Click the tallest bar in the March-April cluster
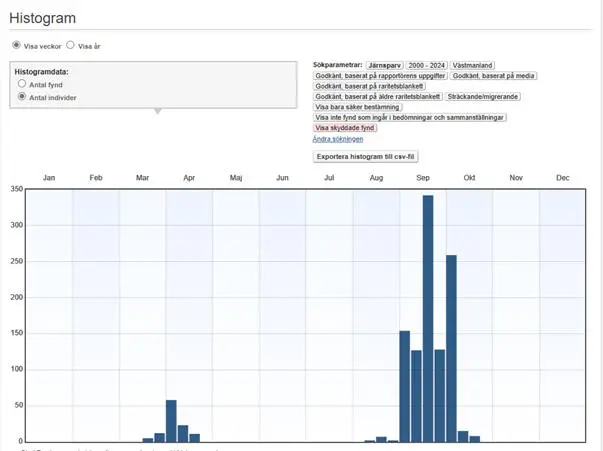The height and width of the screenshot is (451, 603). 171,421
